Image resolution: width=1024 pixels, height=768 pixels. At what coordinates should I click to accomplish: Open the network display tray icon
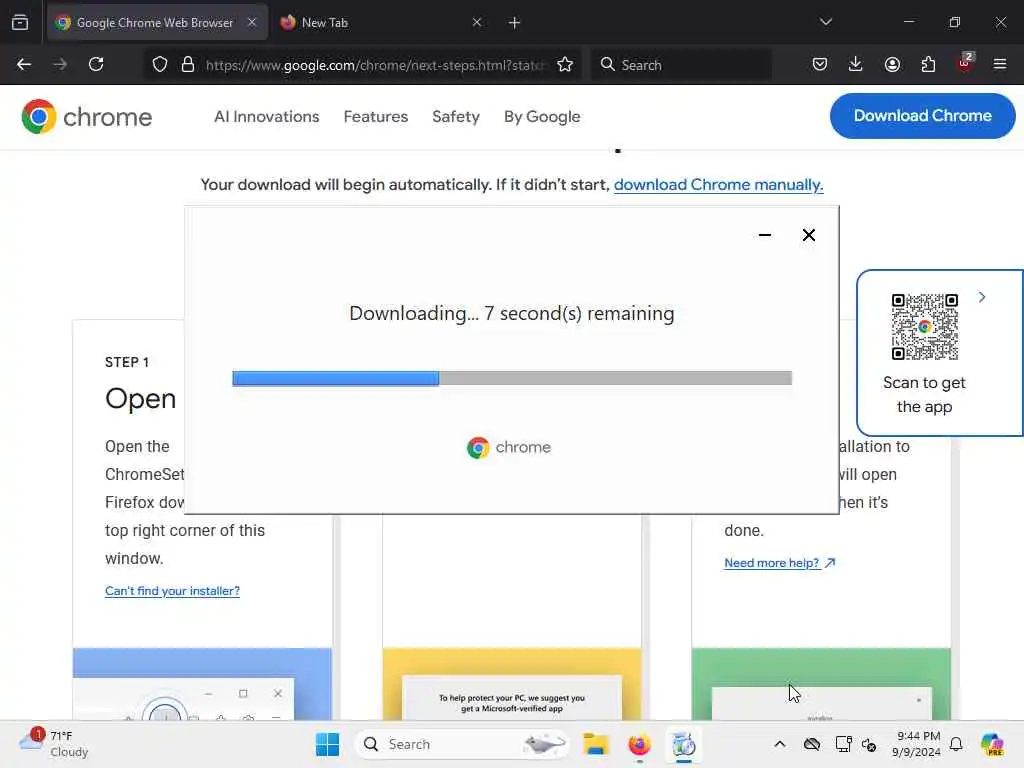pos(843,744)
